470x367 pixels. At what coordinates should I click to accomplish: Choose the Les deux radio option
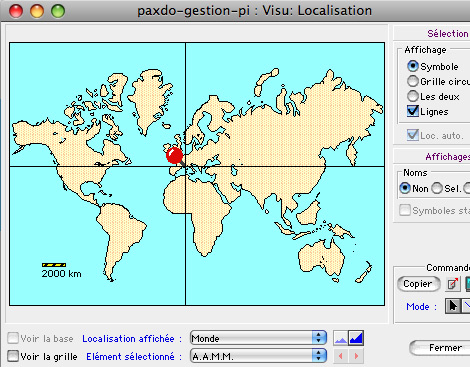click(413, 96)
